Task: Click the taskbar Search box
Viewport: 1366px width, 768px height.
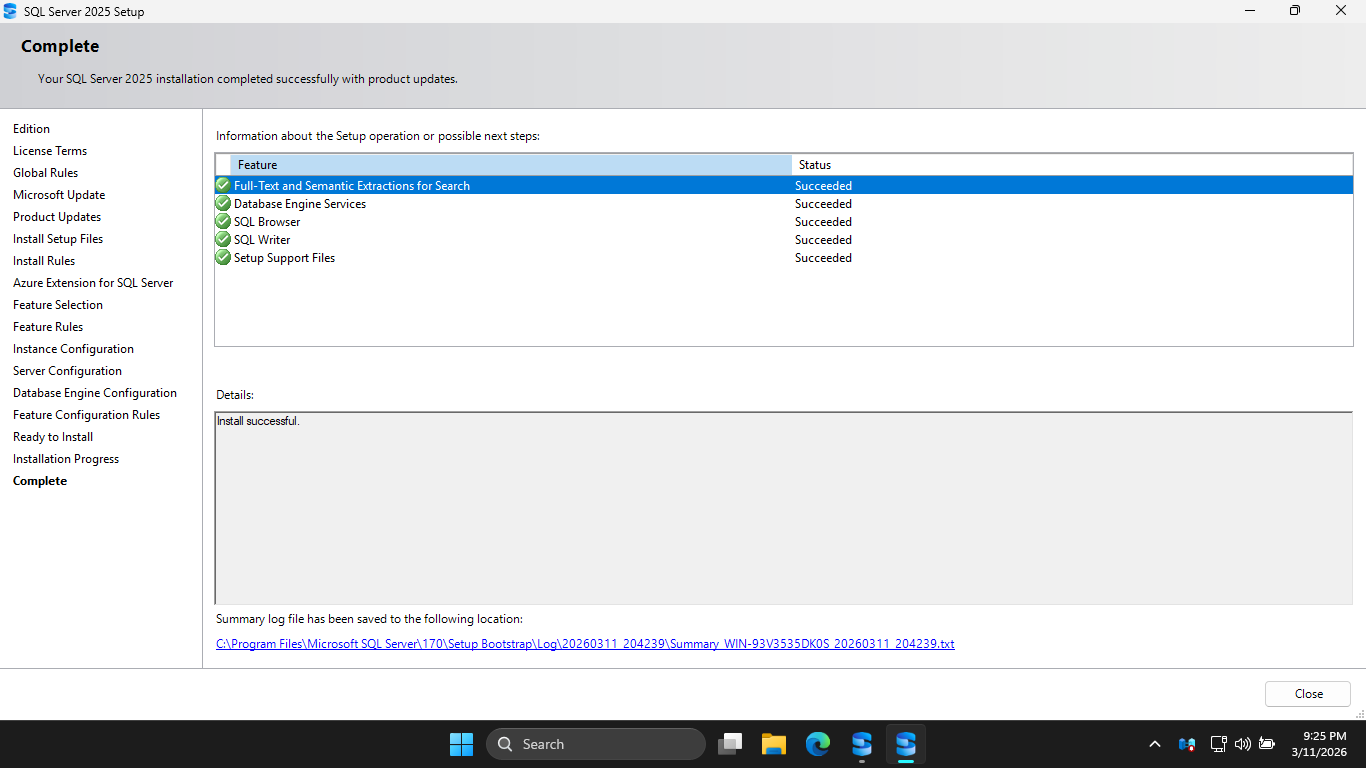Action: click(596, 744)
